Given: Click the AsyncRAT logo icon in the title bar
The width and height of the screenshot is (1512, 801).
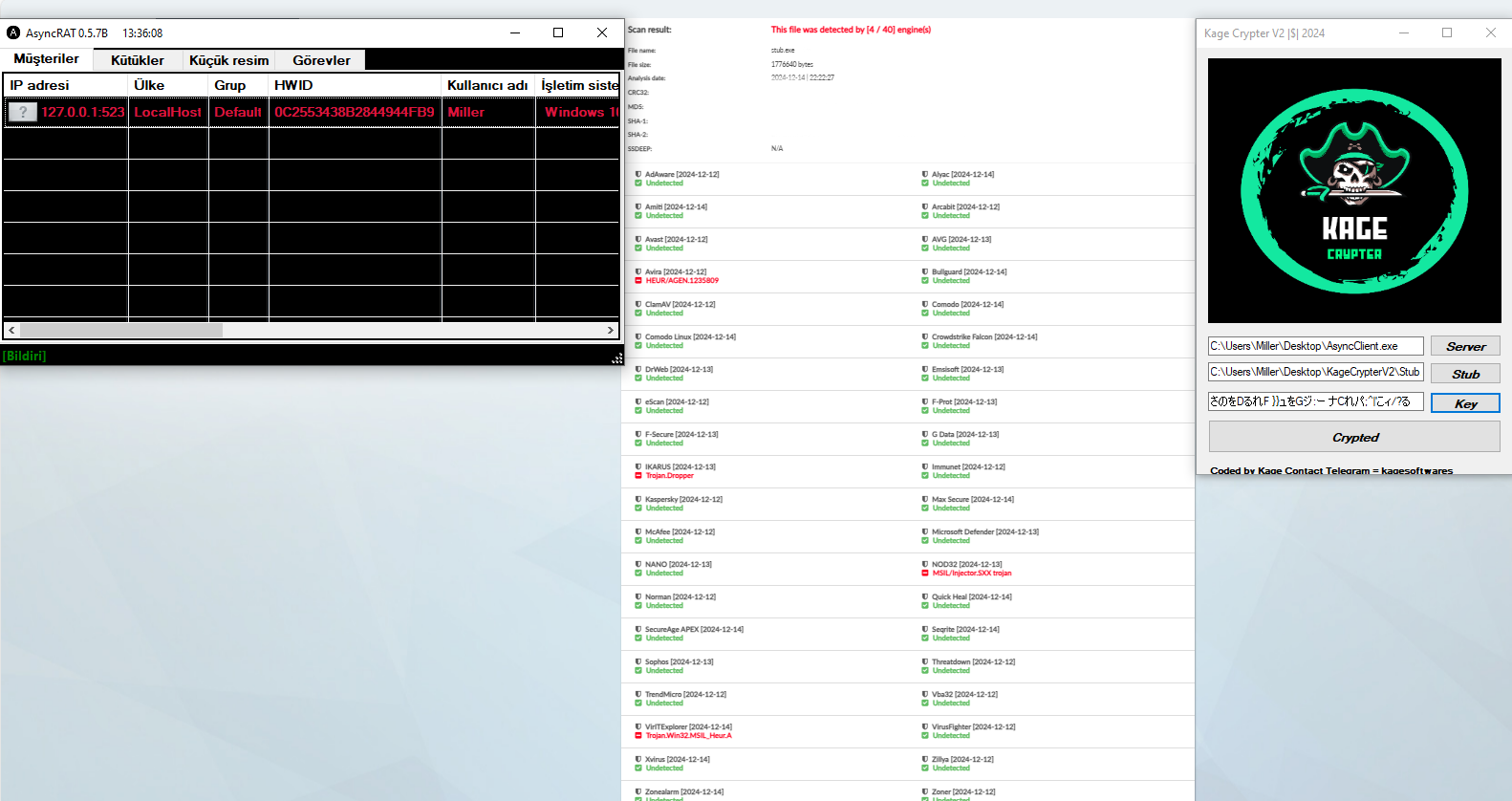Looking at the screenshot, I should (13, 32).
